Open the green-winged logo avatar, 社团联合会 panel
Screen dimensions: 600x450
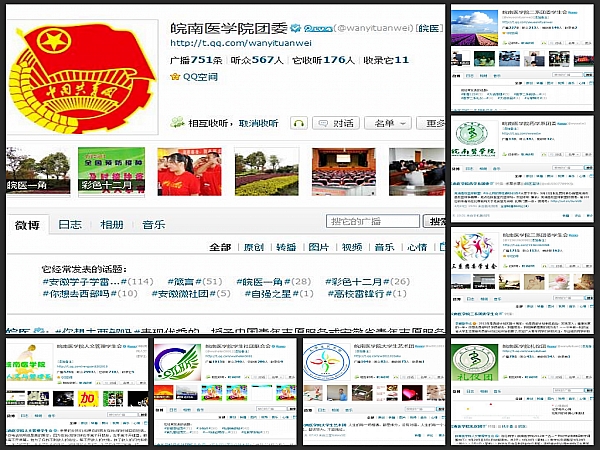coord(178,362)
